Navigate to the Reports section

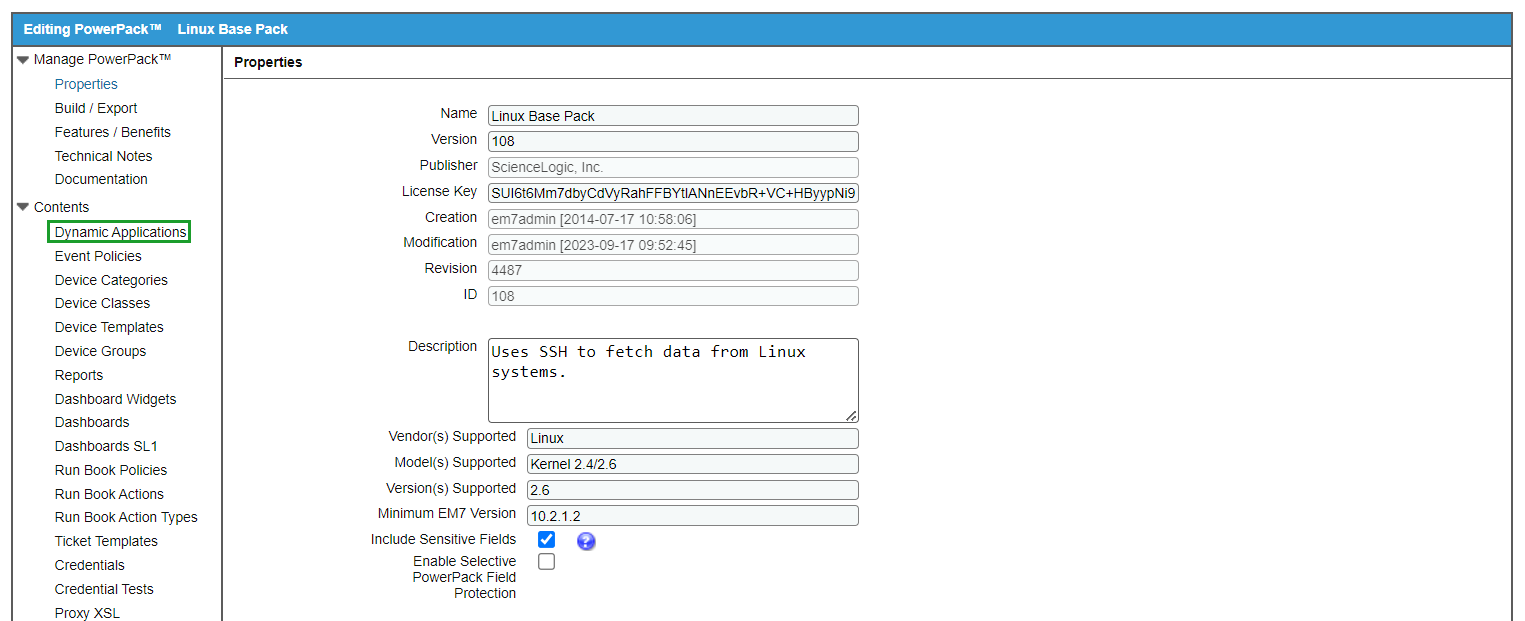point(79,374)
